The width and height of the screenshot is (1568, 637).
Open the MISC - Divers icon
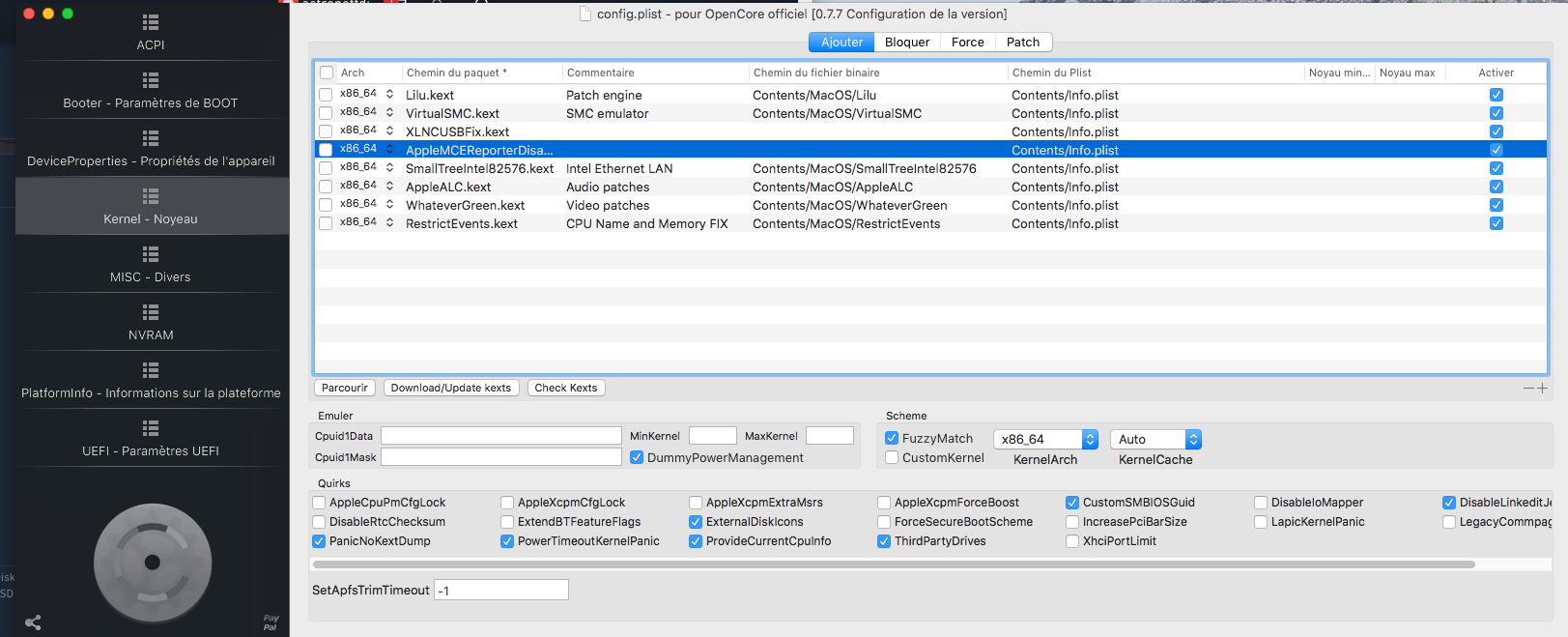[x=151, y=254]
